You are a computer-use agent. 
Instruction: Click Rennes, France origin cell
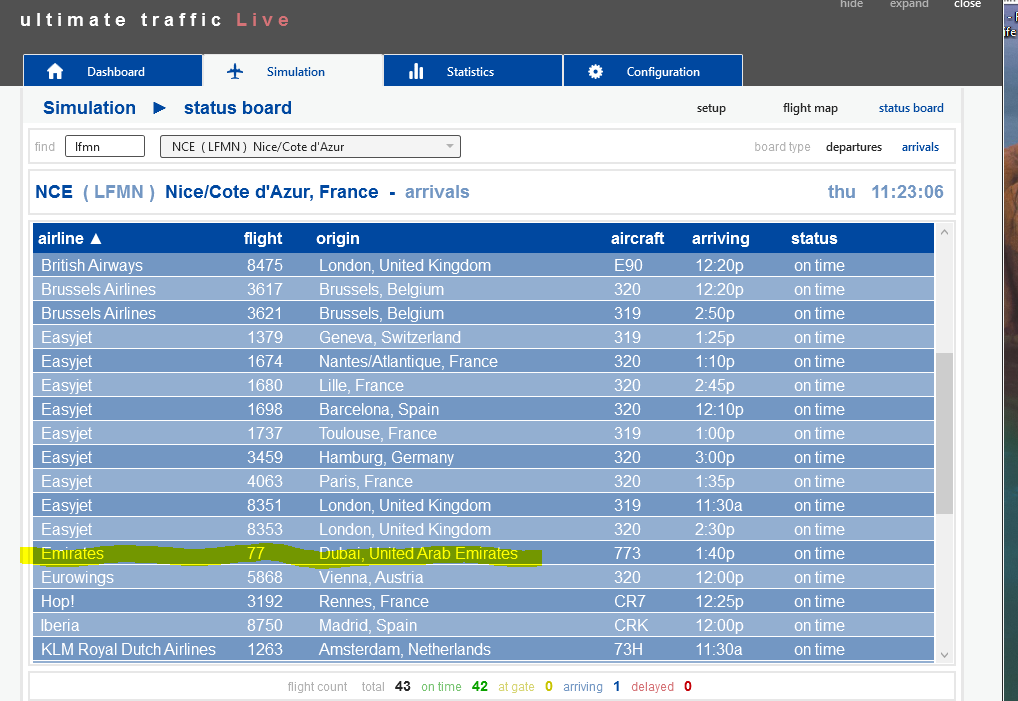click(373, 602)
